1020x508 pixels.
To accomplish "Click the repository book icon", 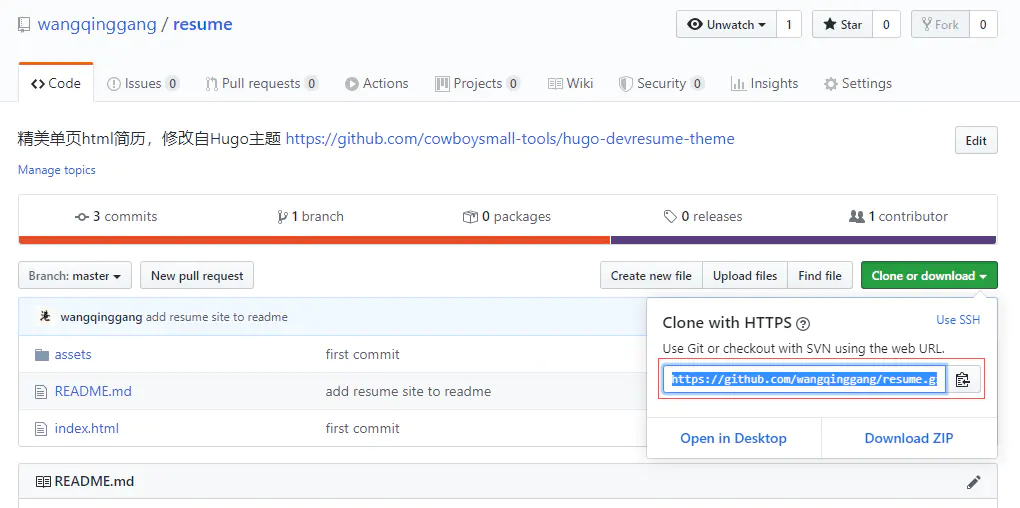I will click(x=23, y=25).
